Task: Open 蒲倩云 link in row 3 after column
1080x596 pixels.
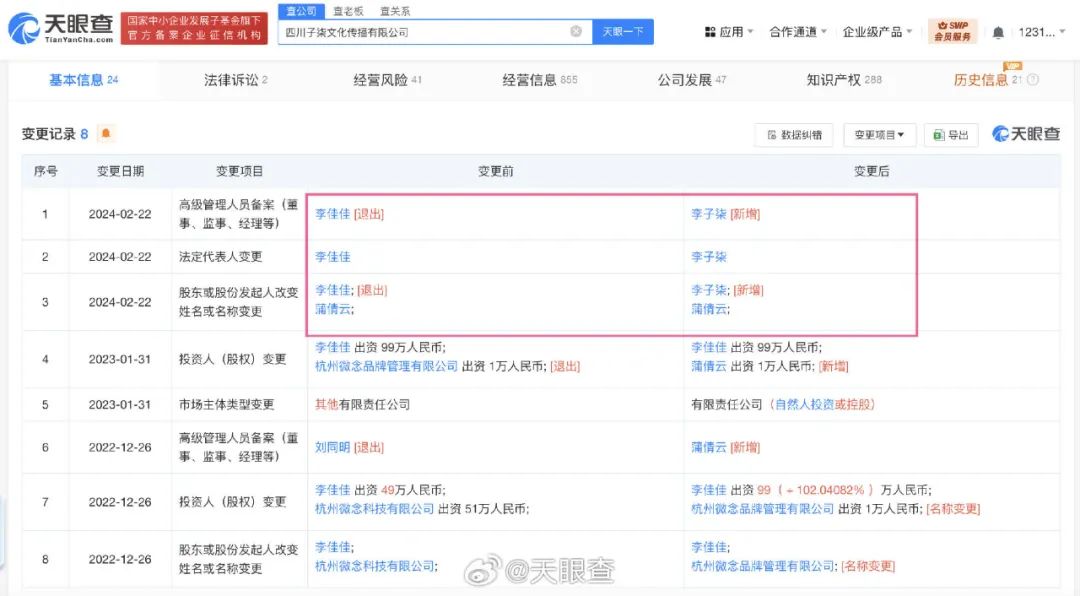Action: pyautogui.click(x=709, y=309)
